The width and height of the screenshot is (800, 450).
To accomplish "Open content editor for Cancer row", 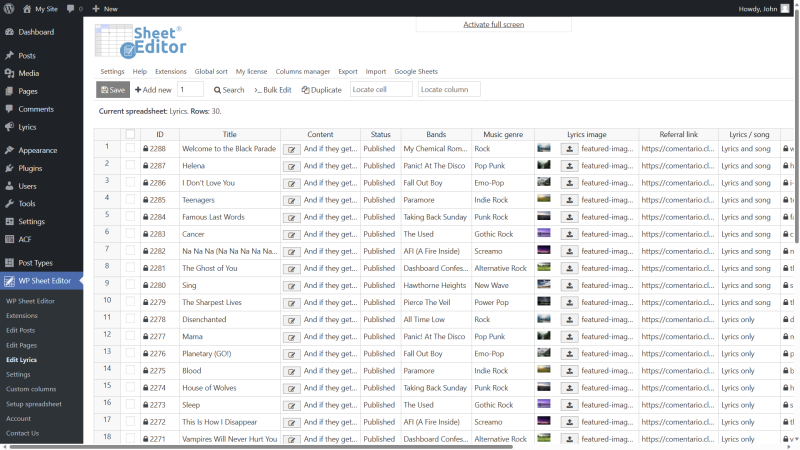I will pos(291,235).
